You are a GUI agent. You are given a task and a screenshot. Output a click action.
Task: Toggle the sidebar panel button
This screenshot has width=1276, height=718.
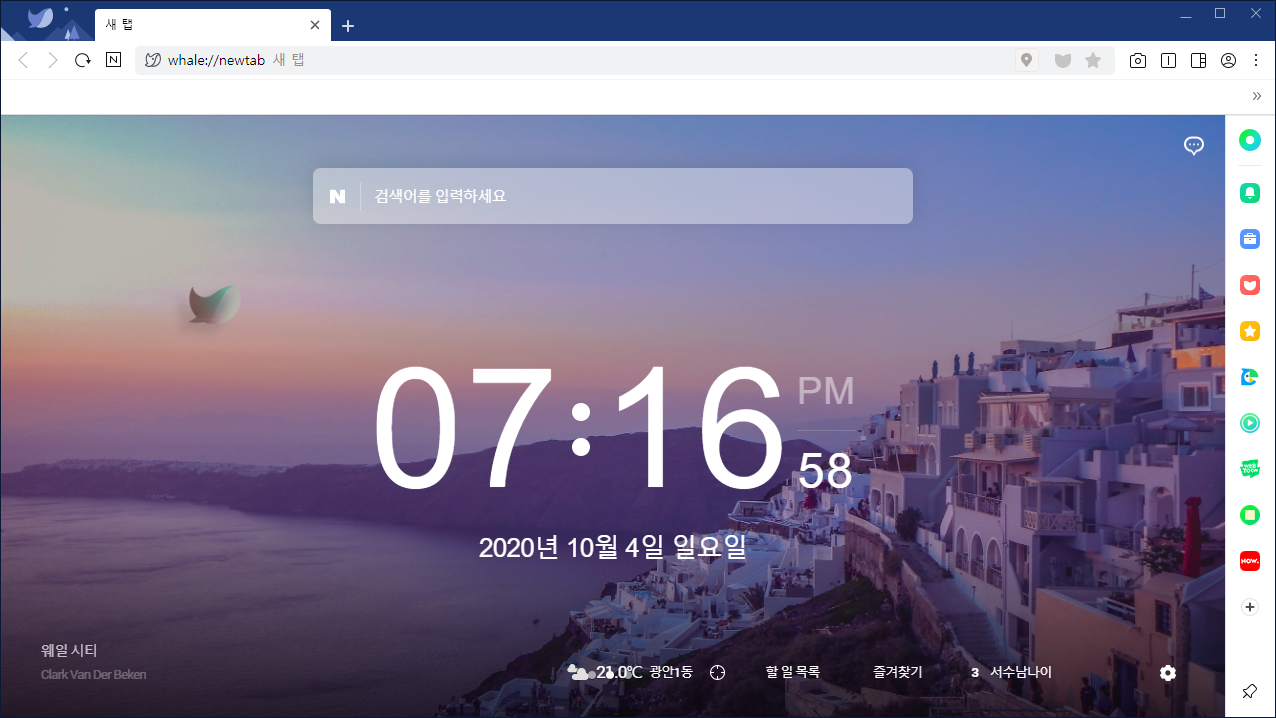pyautogui.click(x=1198, y=61)
